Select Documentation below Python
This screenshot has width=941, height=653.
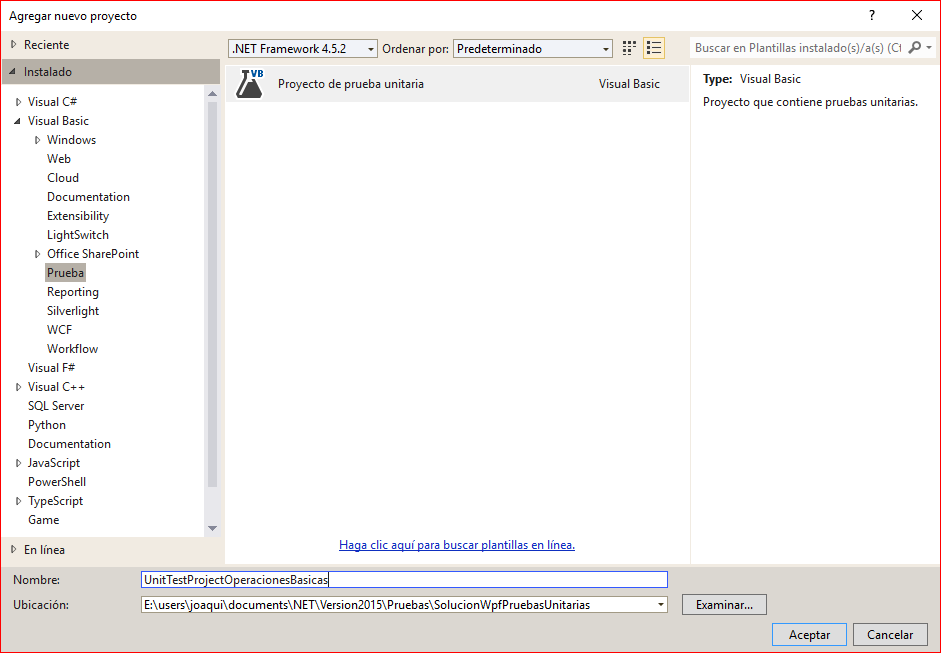tap(70, 444)
